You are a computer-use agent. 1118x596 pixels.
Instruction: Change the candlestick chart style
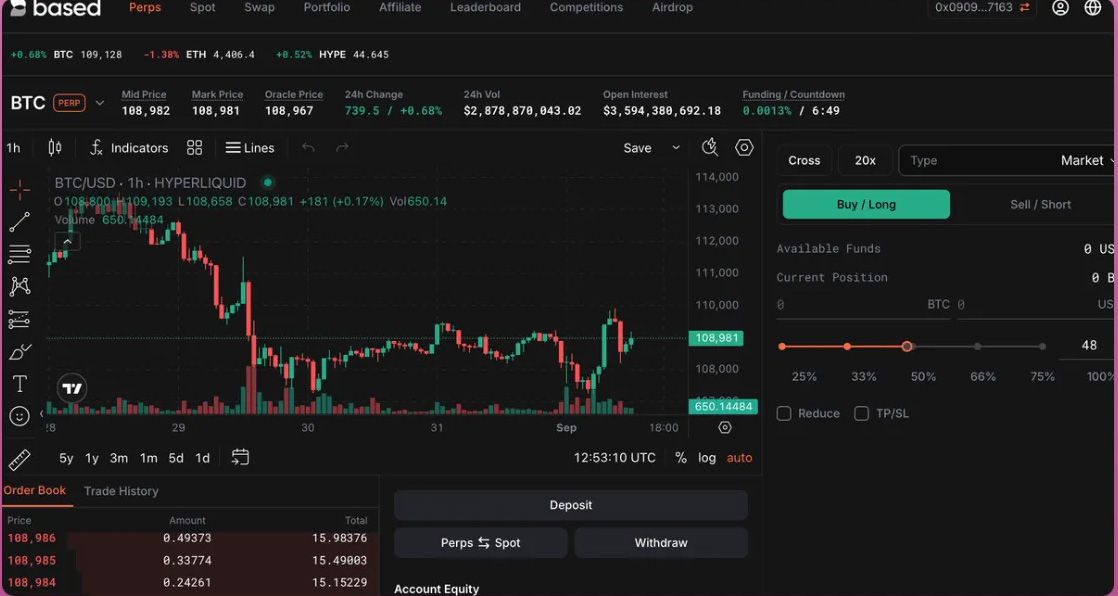click(54, 148)
